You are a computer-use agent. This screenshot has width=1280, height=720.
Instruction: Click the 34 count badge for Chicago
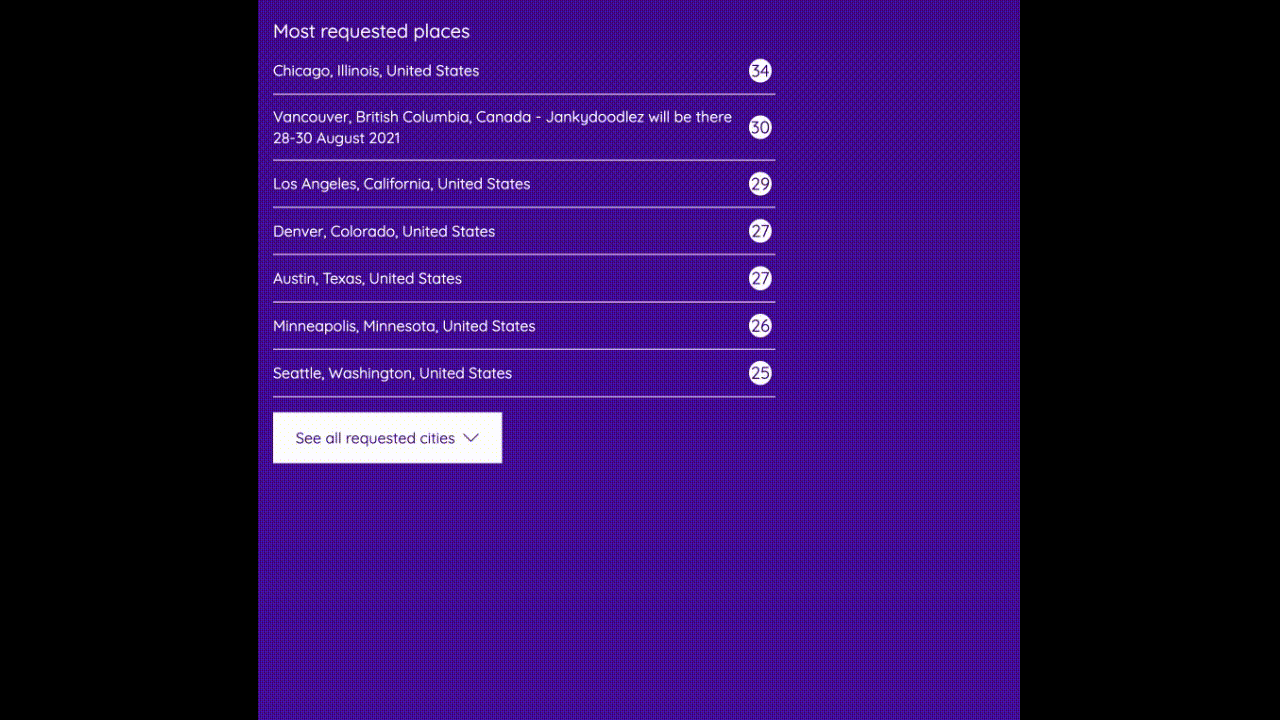760,71
